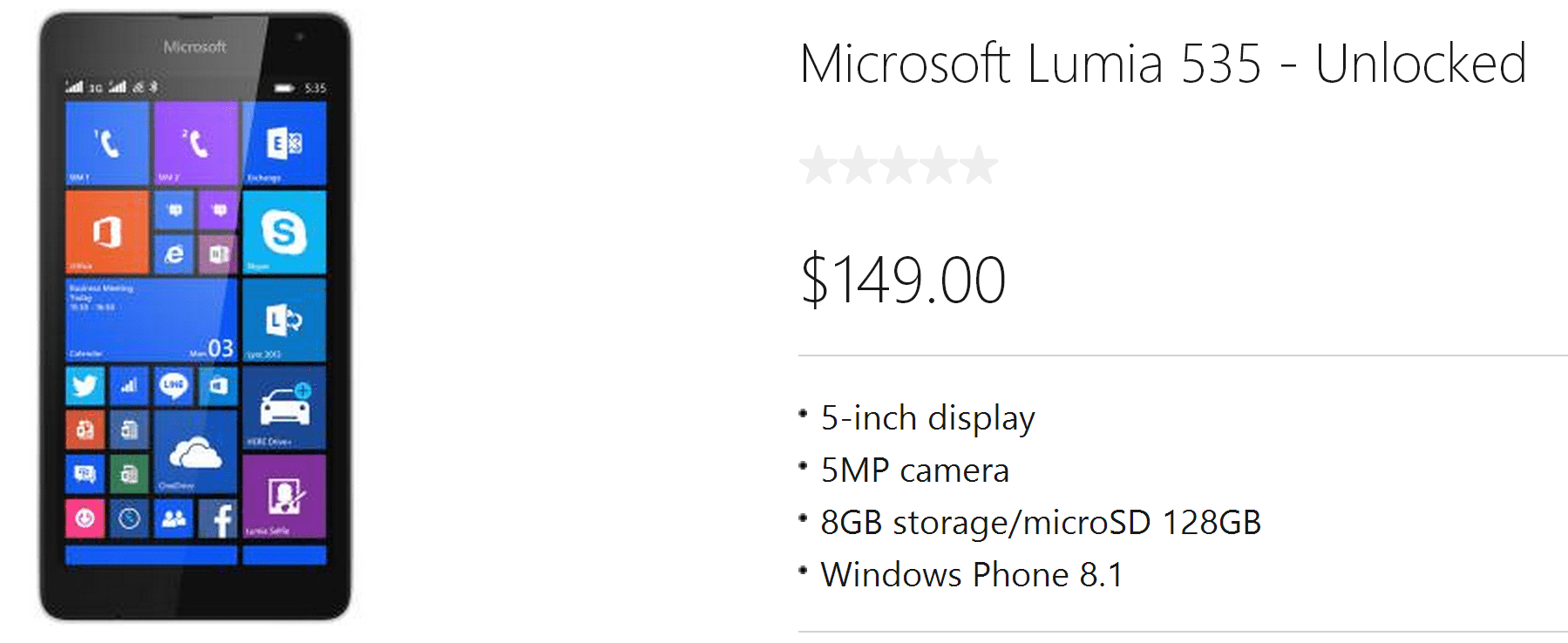Open the HERE Drive+ car tile

(x=284, y=408)
